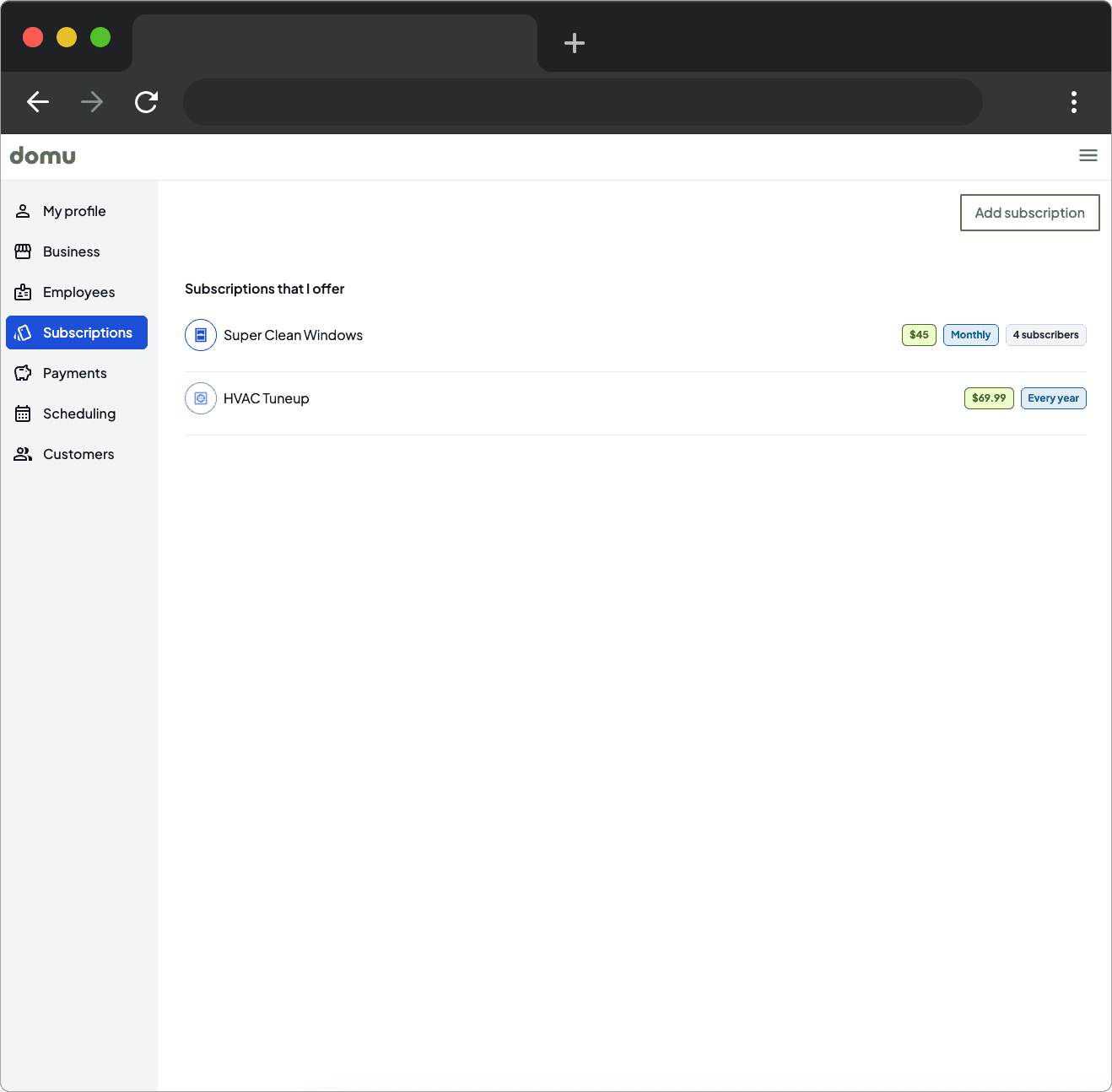Image resolution: width=1112 pixels, height=1092 pixels.
Task: Select the open browser tab
Action: (335, 43)
